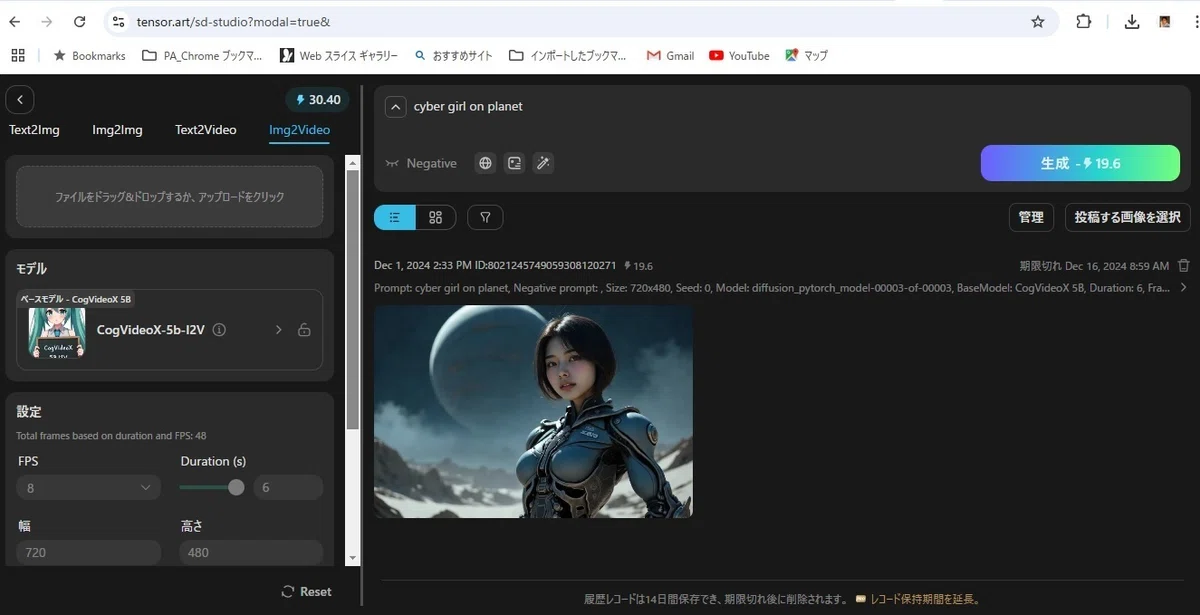Open マップ bookmark
Viewport: 1200px width, 615px height.
point(807,56)
